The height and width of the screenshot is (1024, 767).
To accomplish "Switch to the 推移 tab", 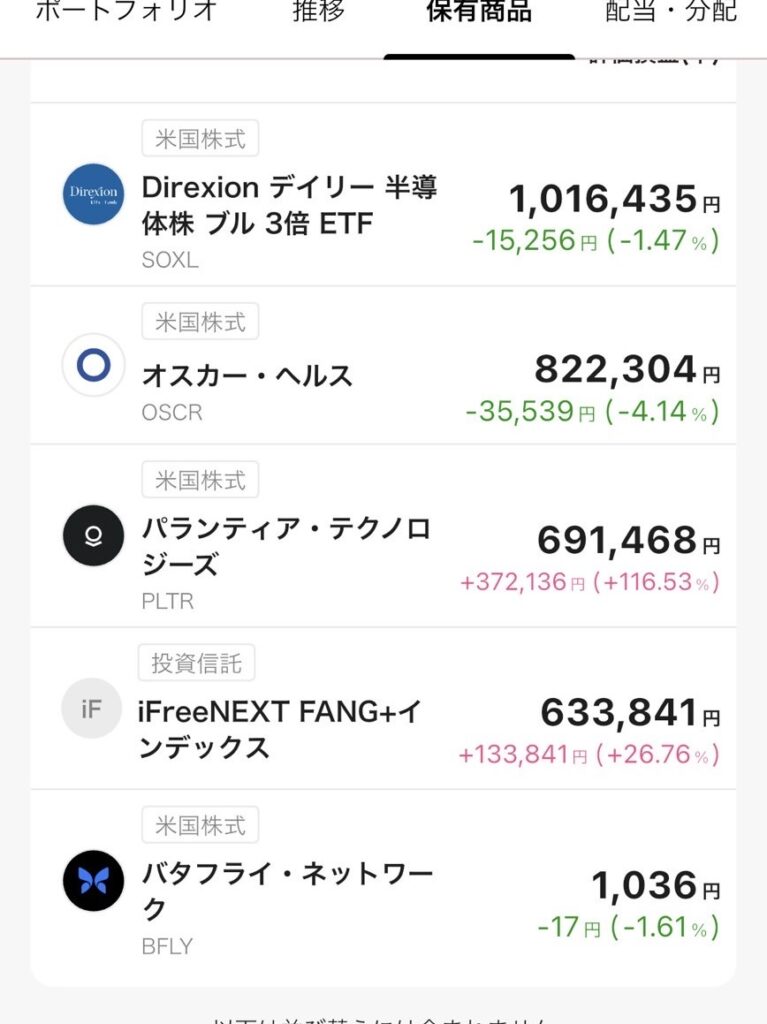I will (x=319, y=12).
